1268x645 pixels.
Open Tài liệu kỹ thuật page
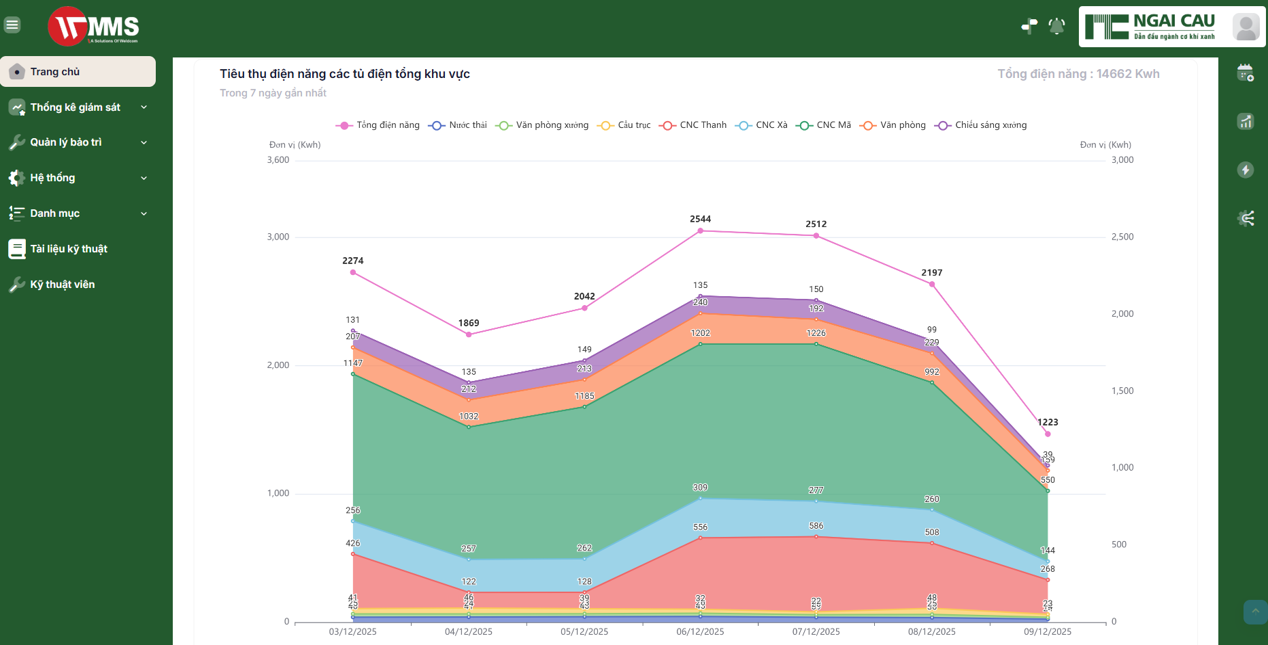(68, 249)
